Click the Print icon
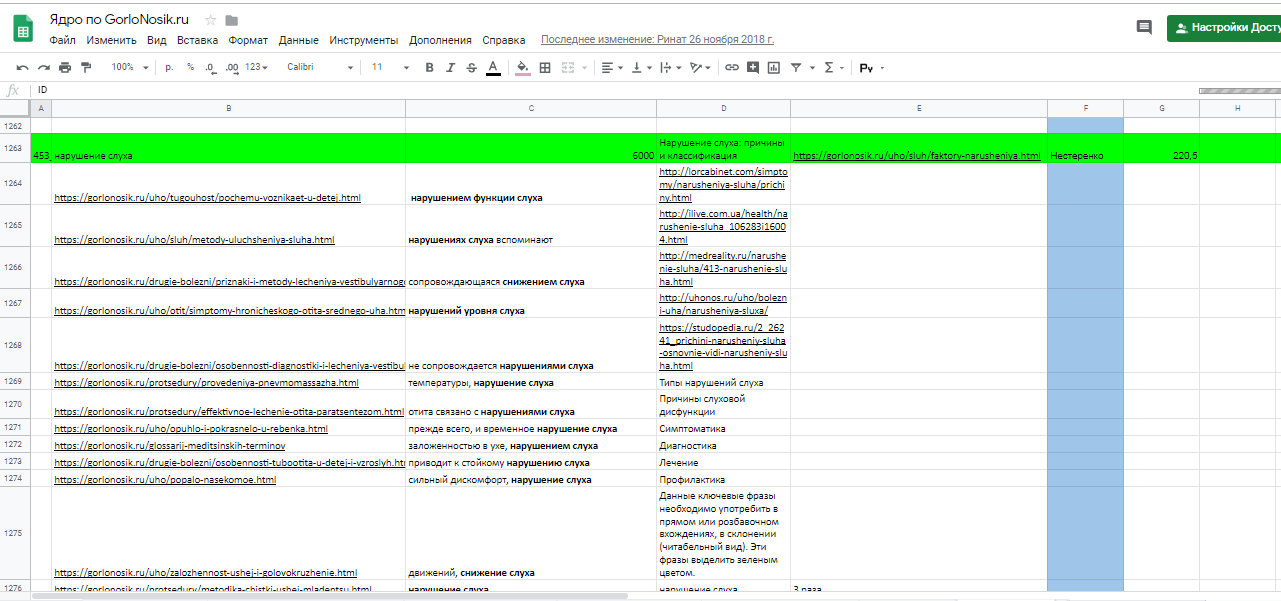 coord(65,67)
